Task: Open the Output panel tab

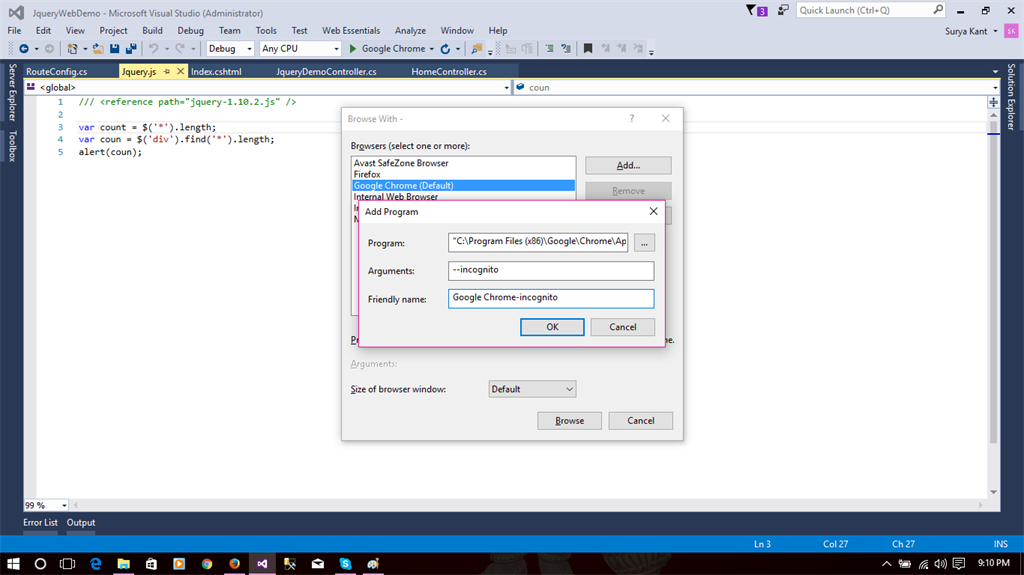Action: pos(81,523)
